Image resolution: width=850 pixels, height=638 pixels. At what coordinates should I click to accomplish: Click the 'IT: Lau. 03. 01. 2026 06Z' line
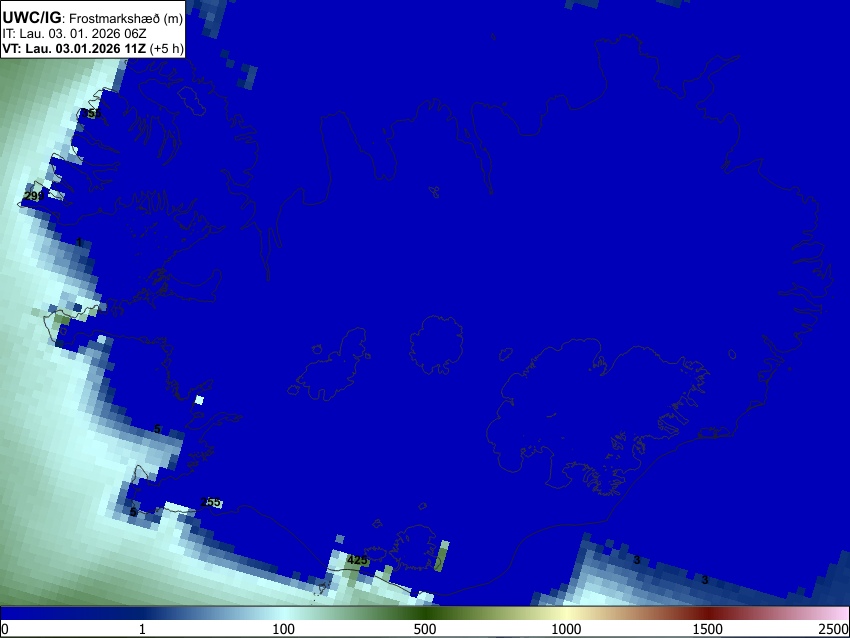coord(74,34)
